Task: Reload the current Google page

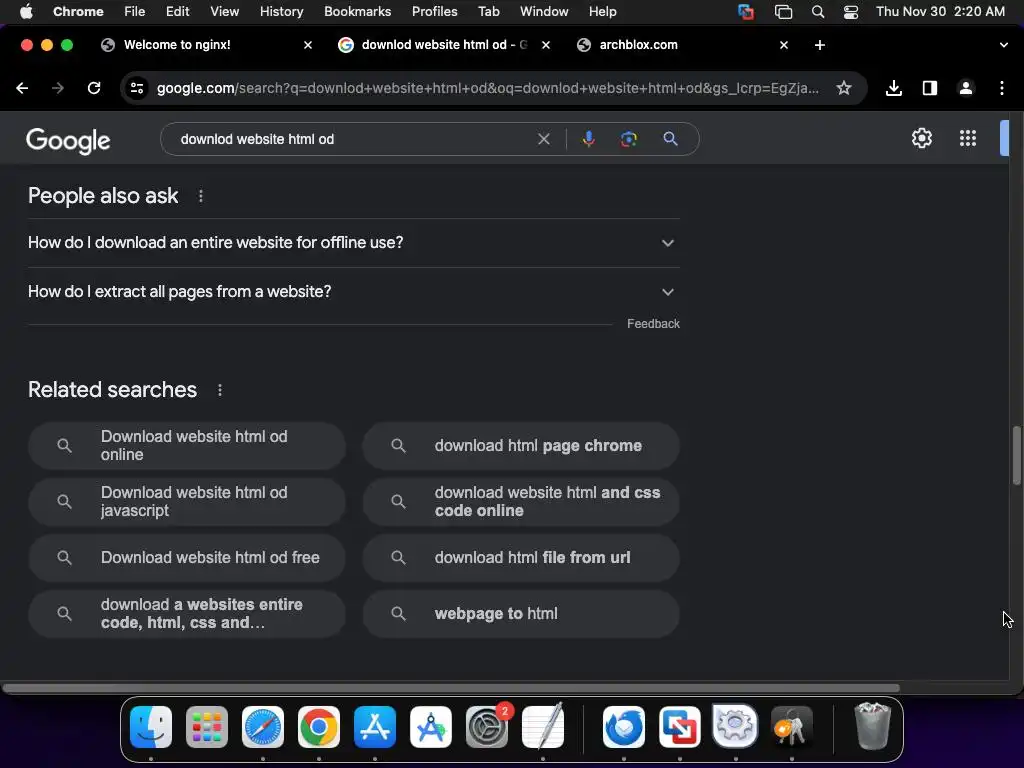Action: (x=94, y=88)
